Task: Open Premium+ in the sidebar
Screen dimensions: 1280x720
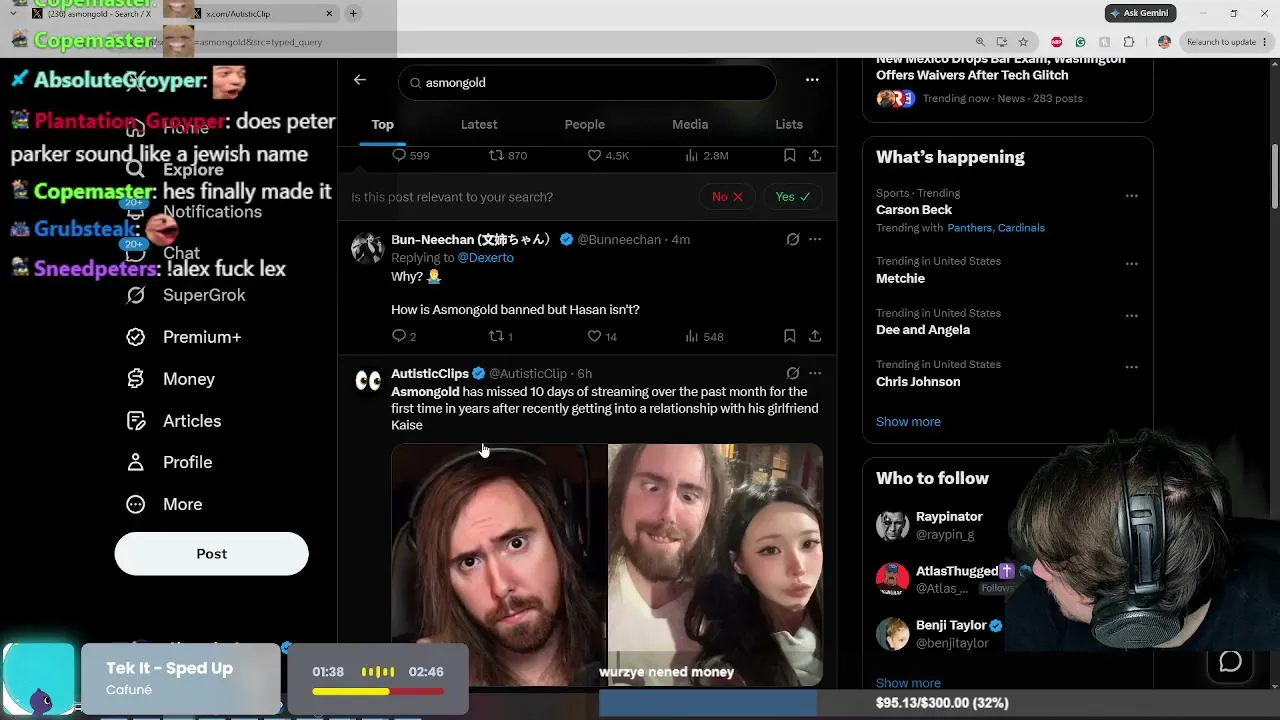Action: (x=184, y=337)
